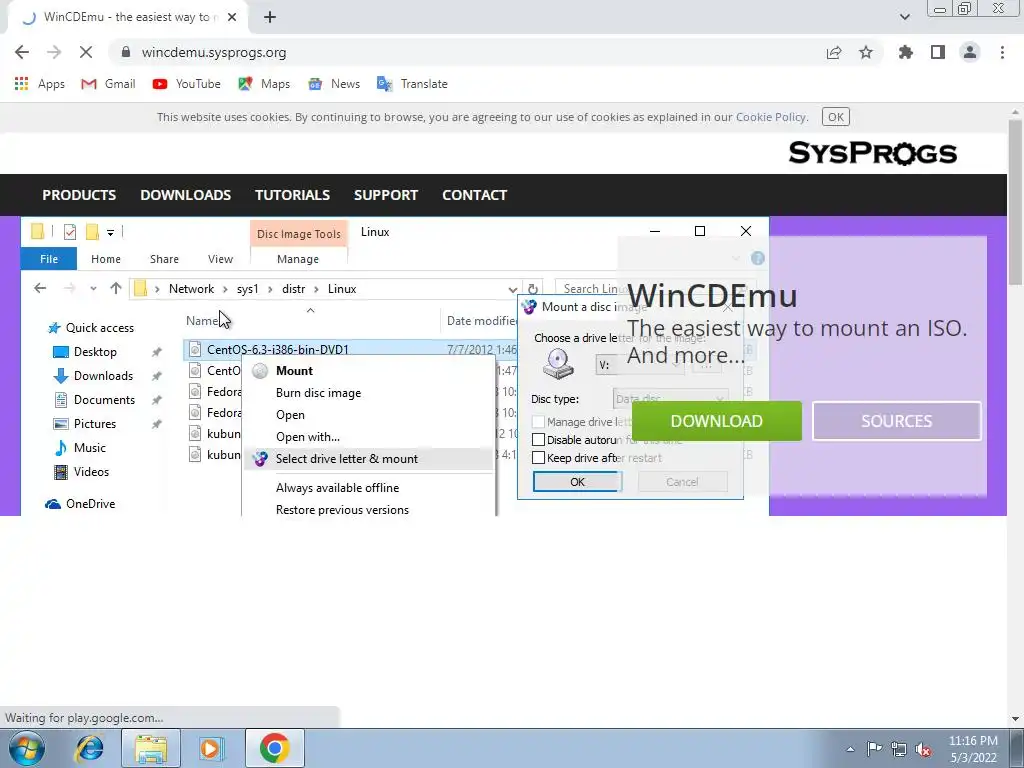
Task: Select the File tab in the Linux explorer window
Action: (x=49, y=259)
